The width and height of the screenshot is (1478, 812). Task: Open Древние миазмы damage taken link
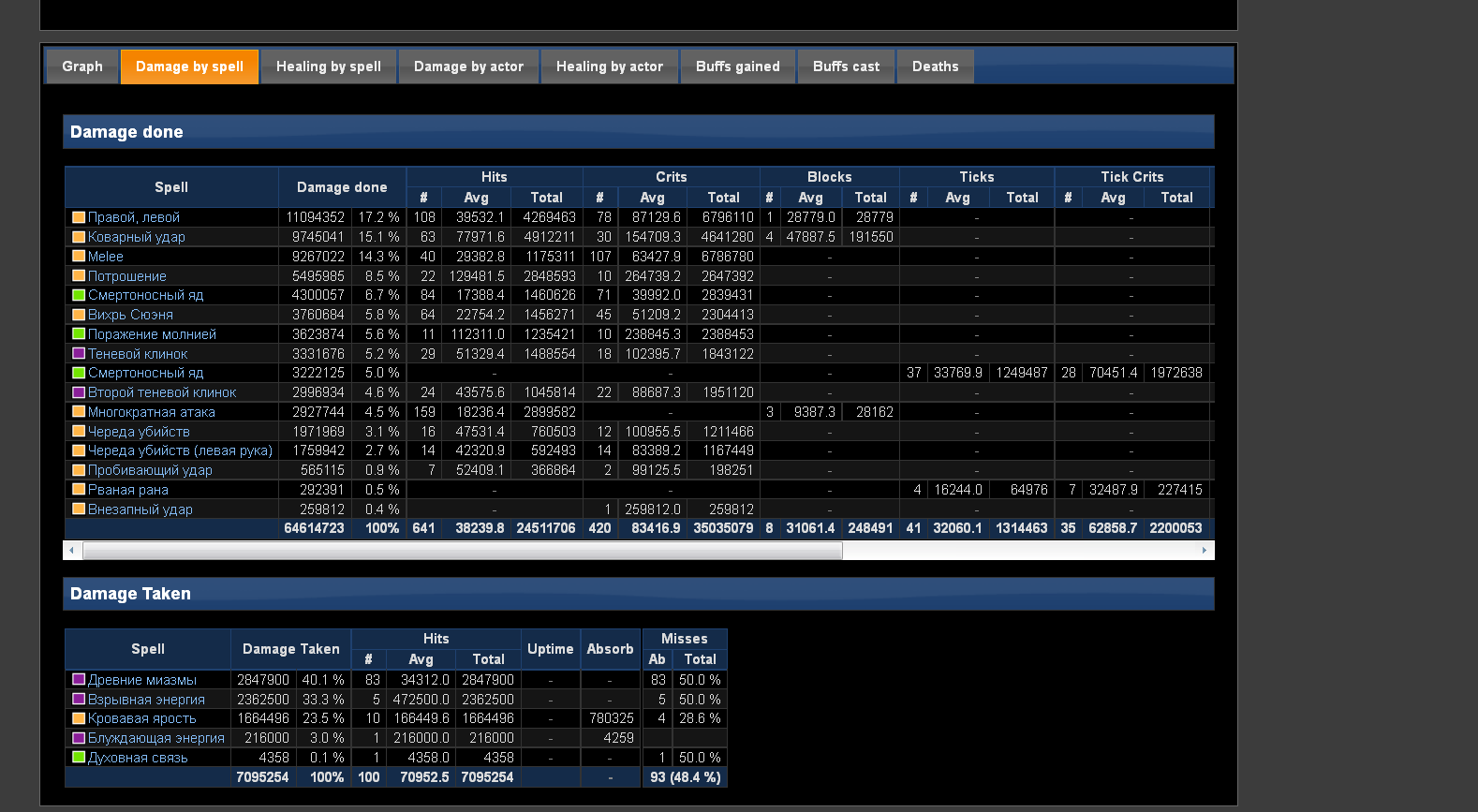tap(142, 680)
